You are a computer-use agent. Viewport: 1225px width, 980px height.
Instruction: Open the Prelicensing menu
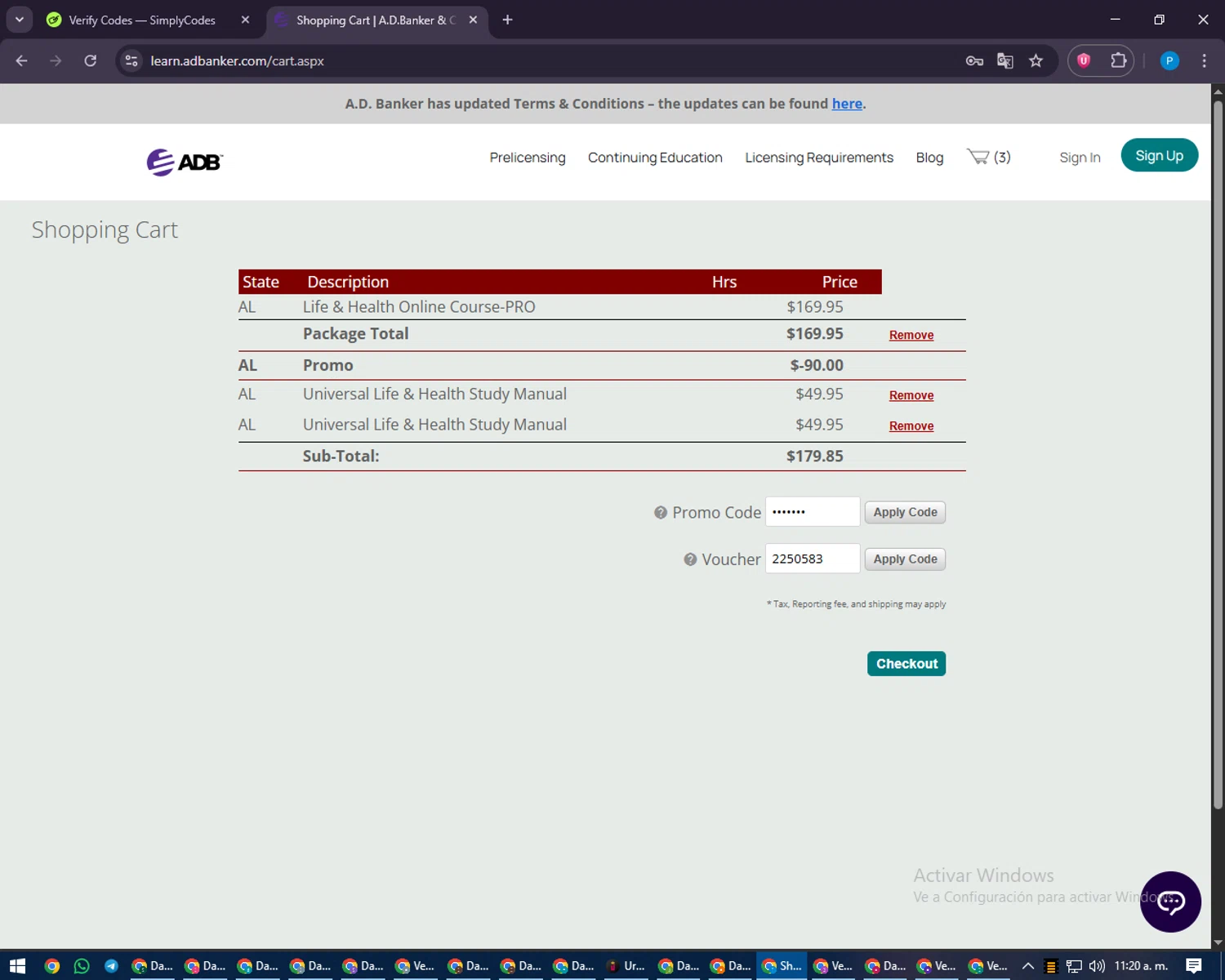pos(528,158)
